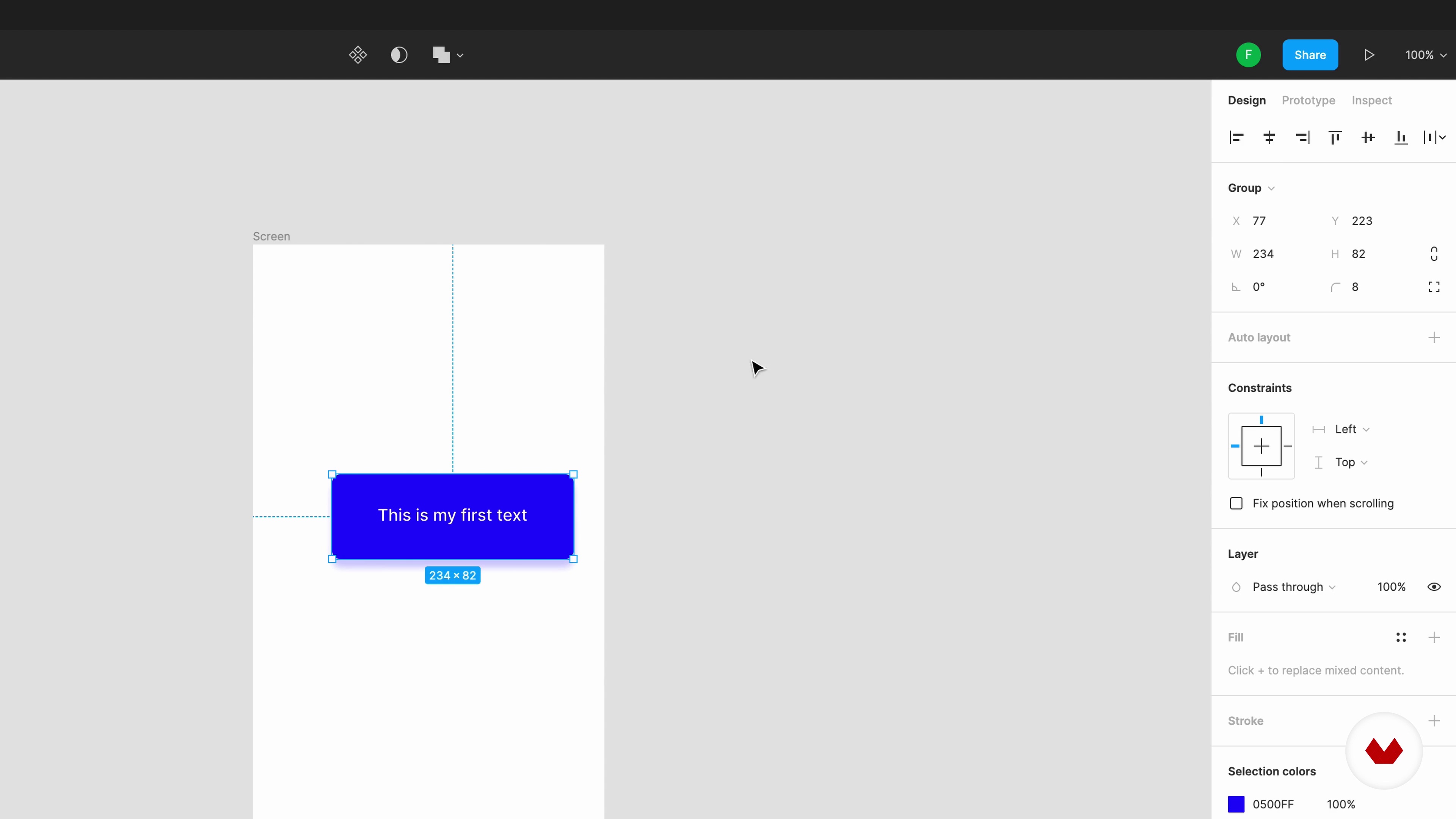Viewport: 1456px width, 819px height.
Task: Click the bottom pin in the constraints widget
Action: (1261, 472)
